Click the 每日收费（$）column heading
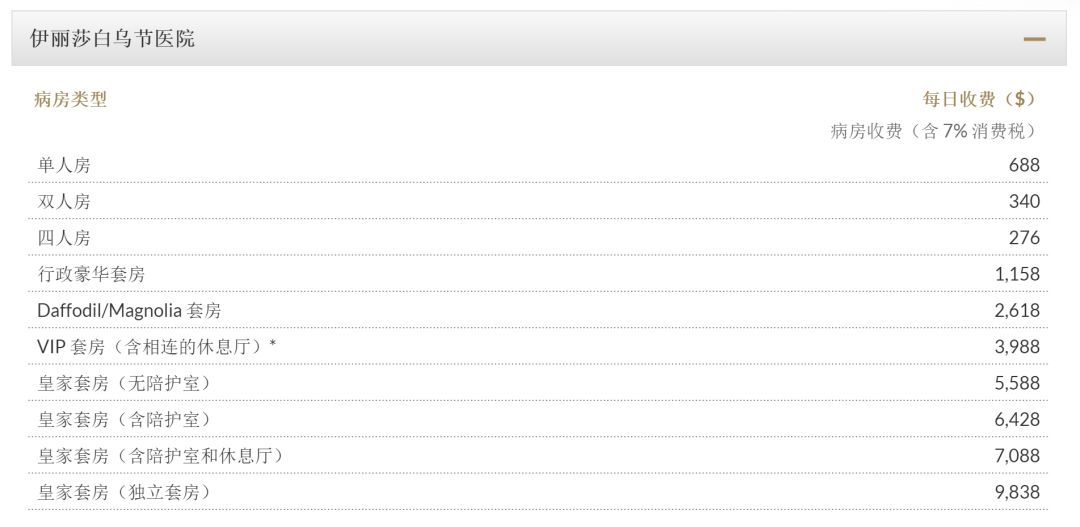 980,99
